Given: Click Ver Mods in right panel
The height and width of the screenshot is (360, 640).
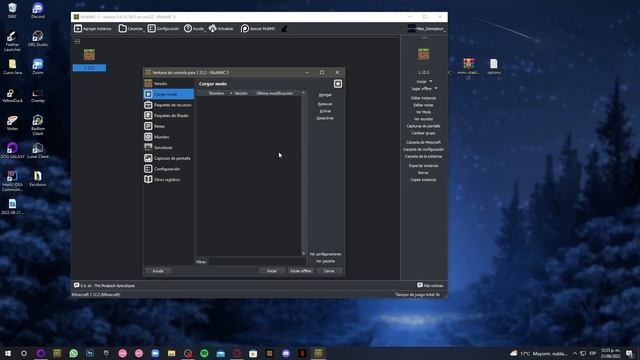Looking at the screenshot, I should [423, 112].
